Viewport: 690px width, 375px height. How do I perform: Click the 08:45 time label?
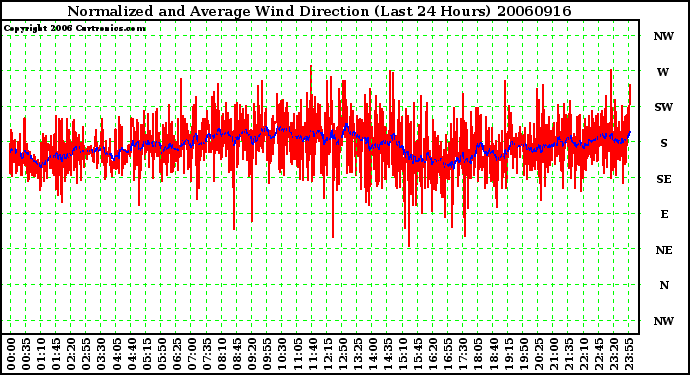pos(237,354)
